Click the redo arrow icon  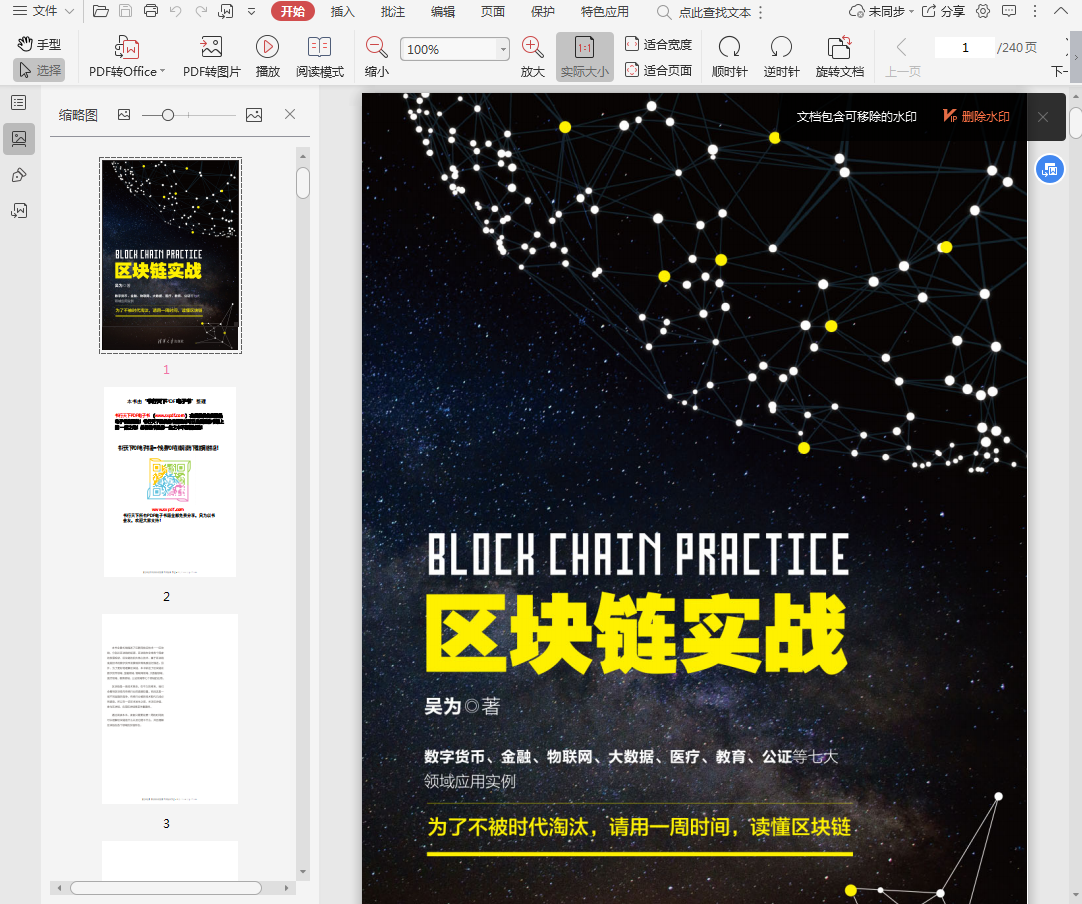tap(200, 11)
